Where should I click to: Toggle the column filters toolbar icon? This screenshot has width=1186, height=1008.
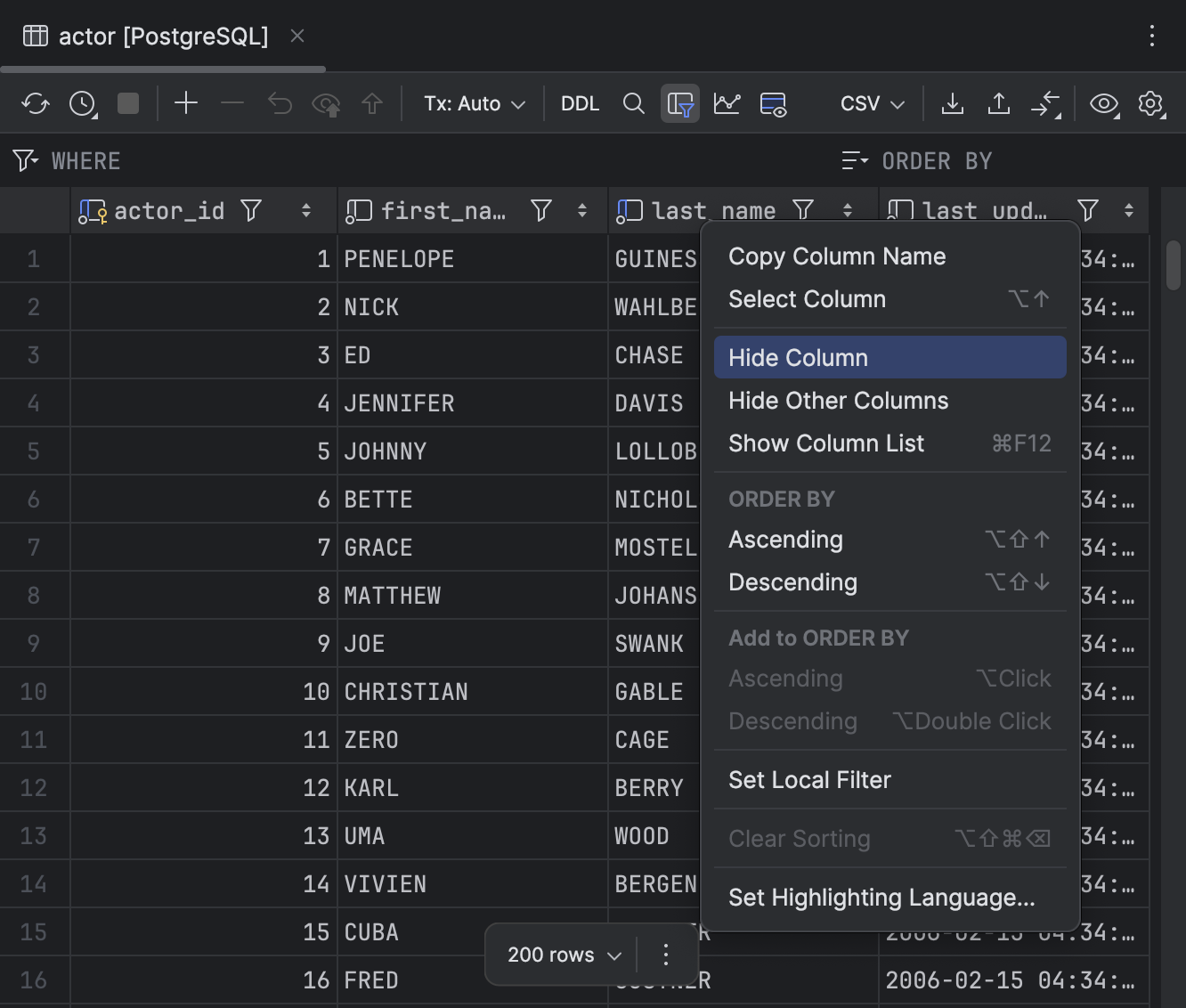coord(680,103)
